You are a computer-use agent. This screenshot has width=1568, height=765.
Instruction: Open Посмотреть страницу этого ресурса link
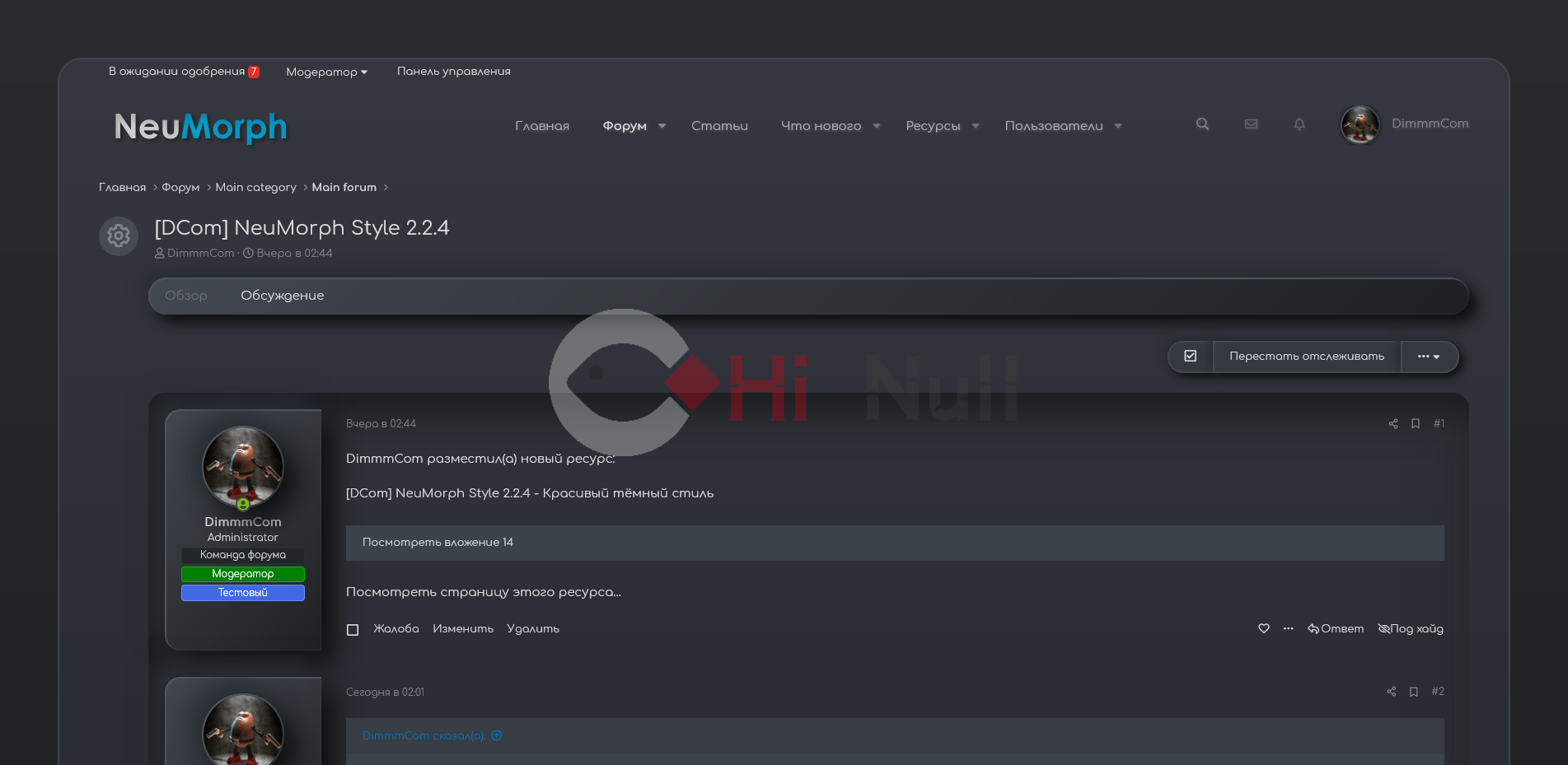[x=484, y=592]
